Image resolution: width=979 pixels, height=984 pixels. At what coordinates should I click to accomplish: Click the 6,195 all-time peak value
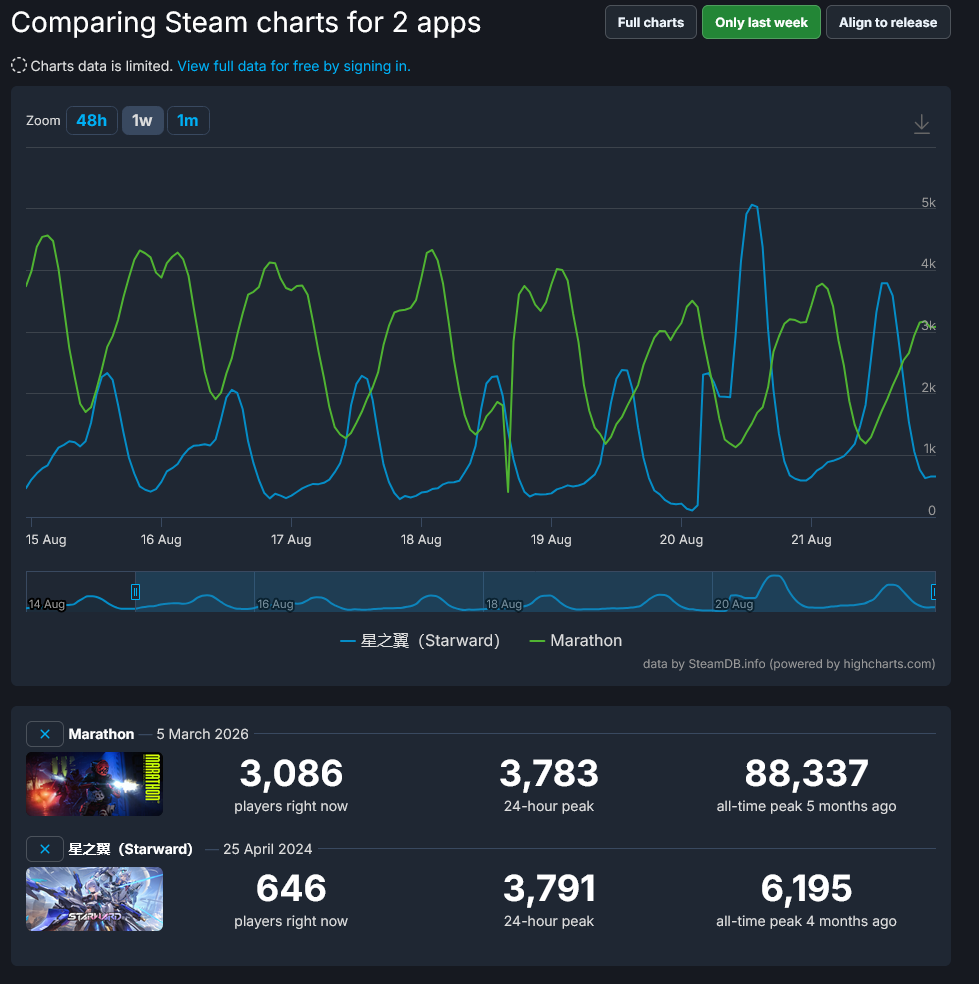click(x=806, y=889)
